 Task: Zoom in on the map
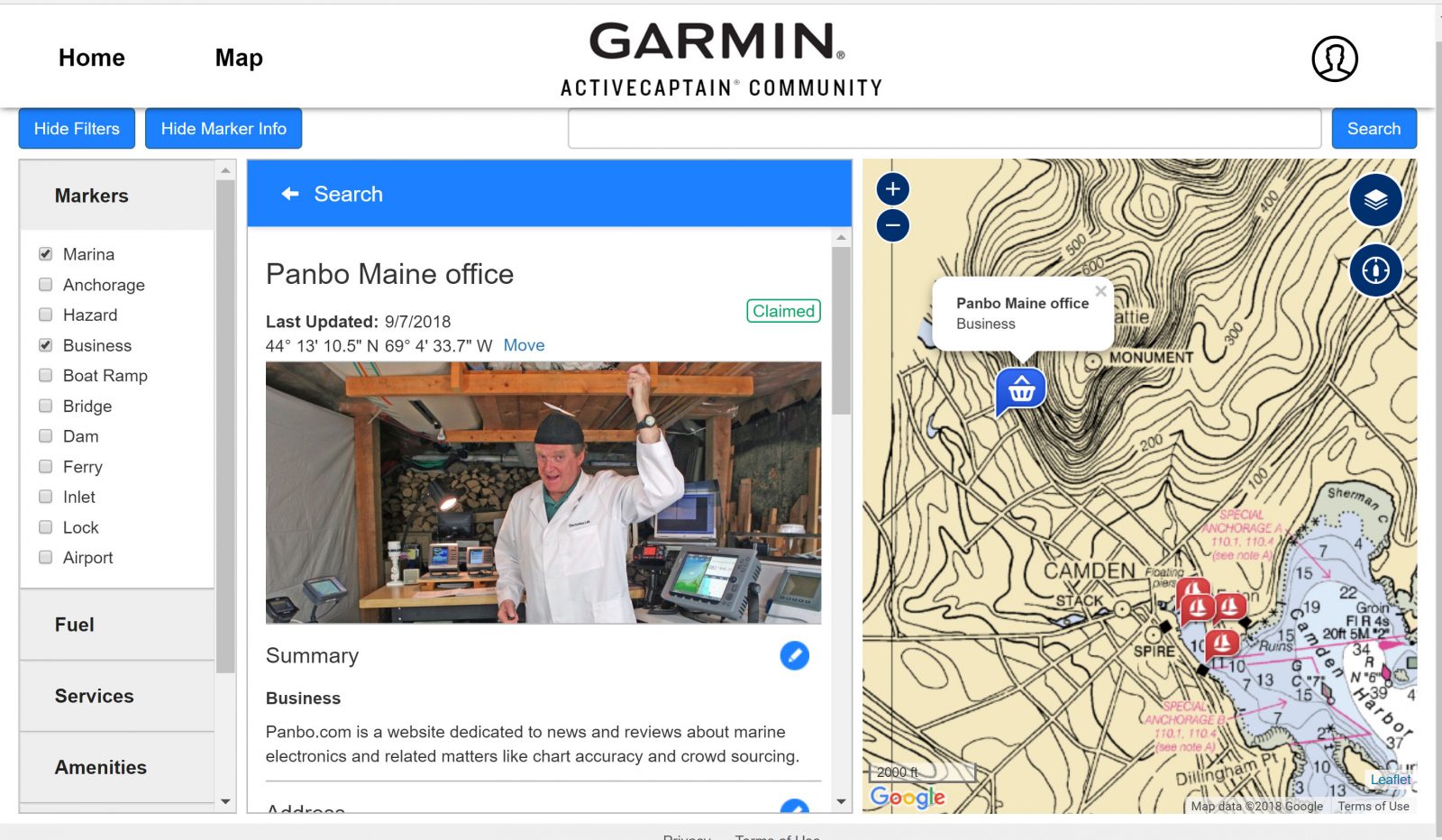pos(890,189)
